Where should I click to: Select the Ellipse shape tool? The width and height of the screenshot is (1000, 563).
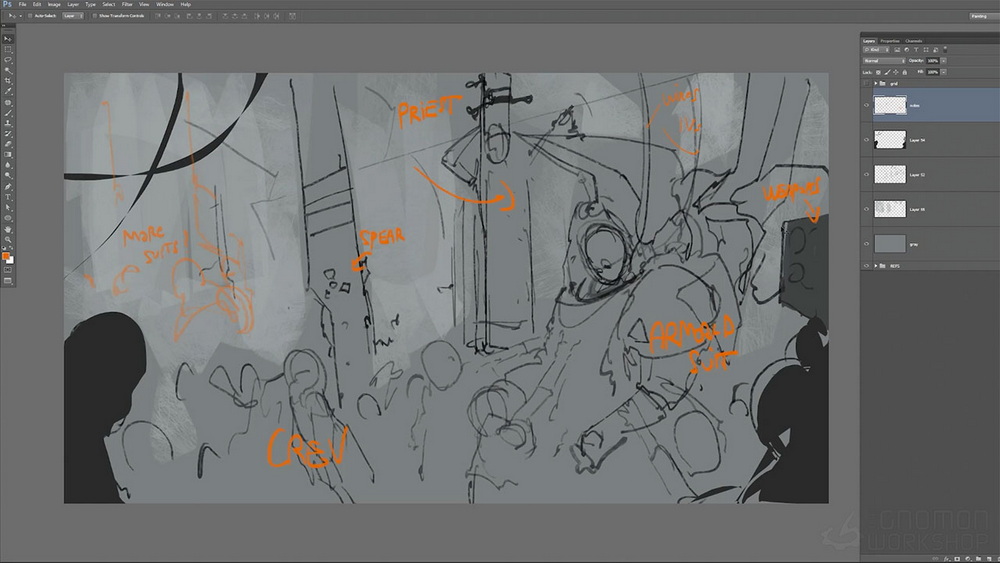(8, 219)
